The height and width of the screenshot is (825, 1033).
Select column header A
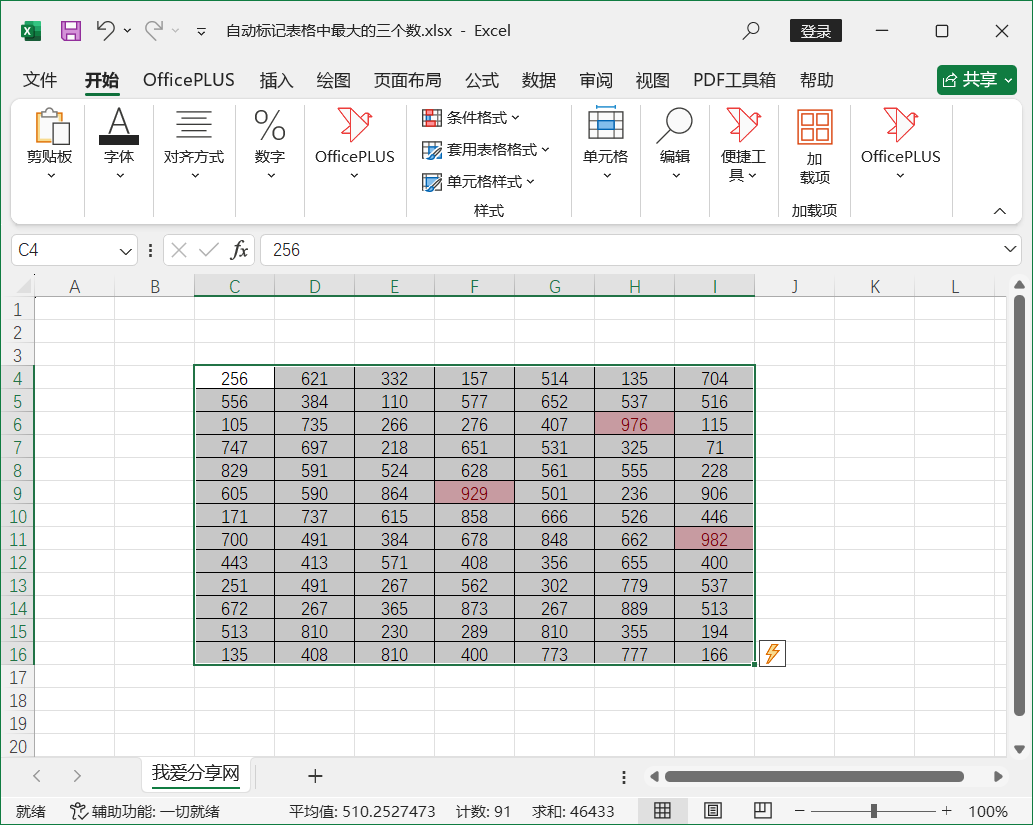tap(74, 287)
